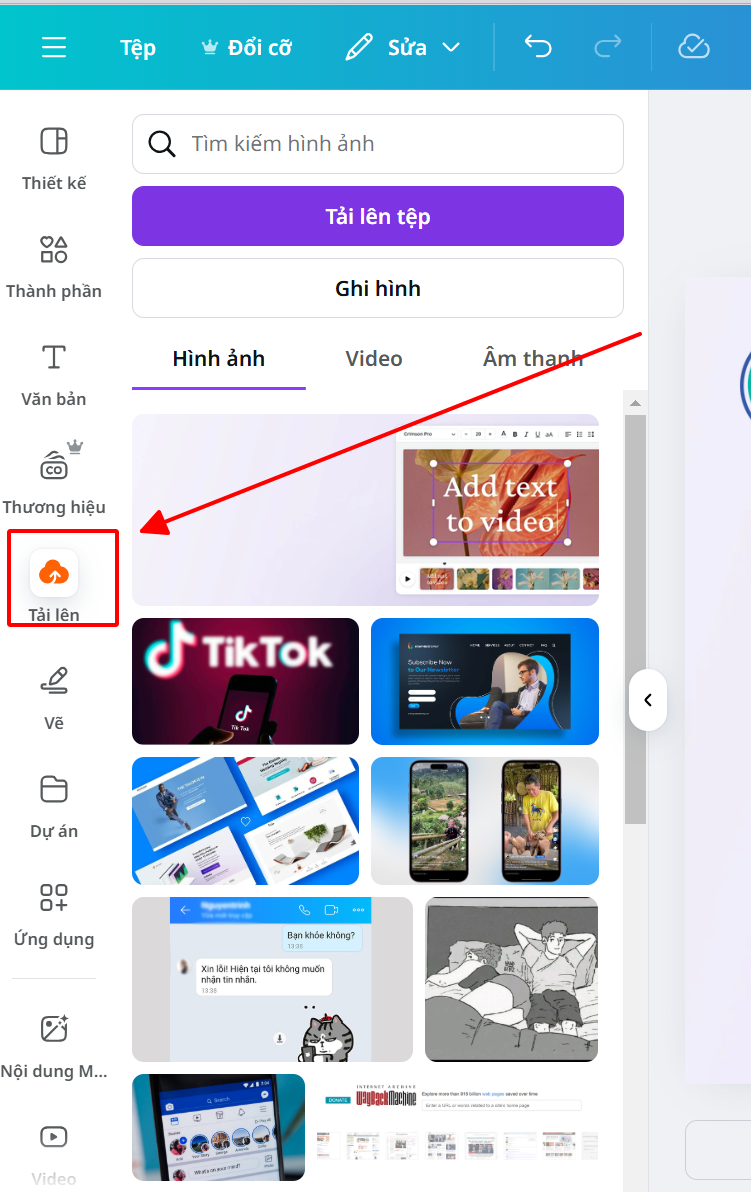Select the chat screenshot with cat thumbnail
This screenshot has width=751, height=1192.
click(x=272, y=979)
